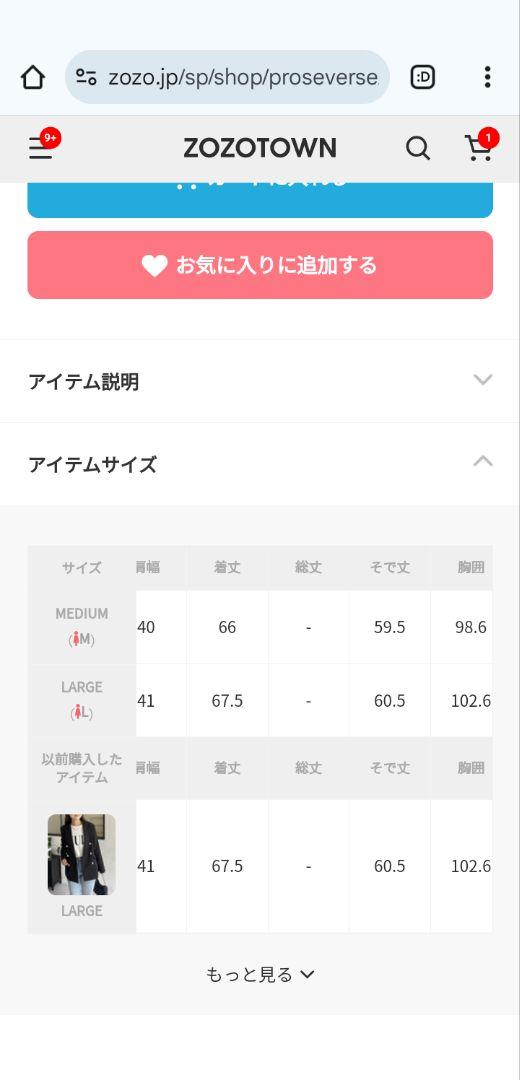Open the browser home page icon
Image resolution: width=520 pixels, height=1080 pixels.
pyautogui.click(x=32, y=77)
